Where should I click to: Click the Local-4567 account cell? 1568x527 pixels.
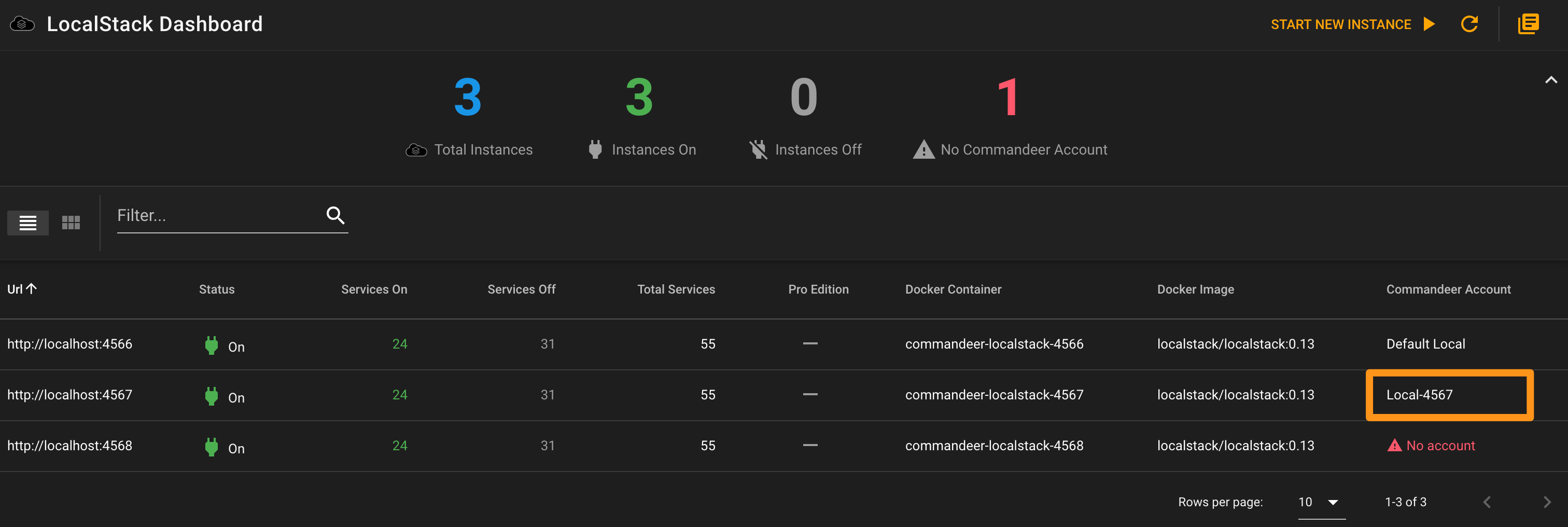click(x=1420, y=395)
